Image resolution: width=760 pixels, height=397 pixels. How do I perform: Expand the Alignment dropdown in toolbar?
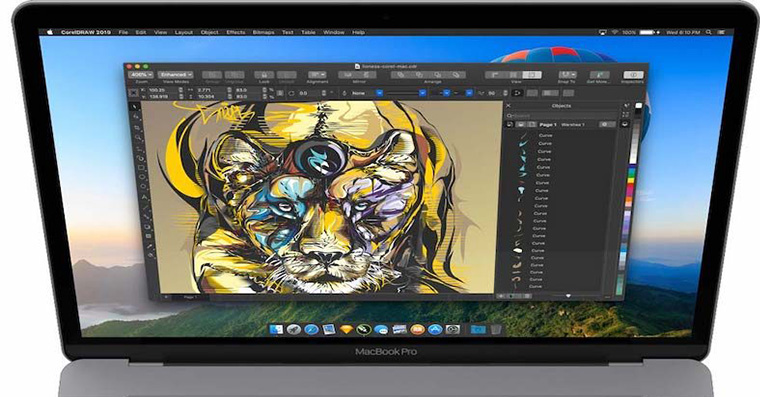pos(317,75)
